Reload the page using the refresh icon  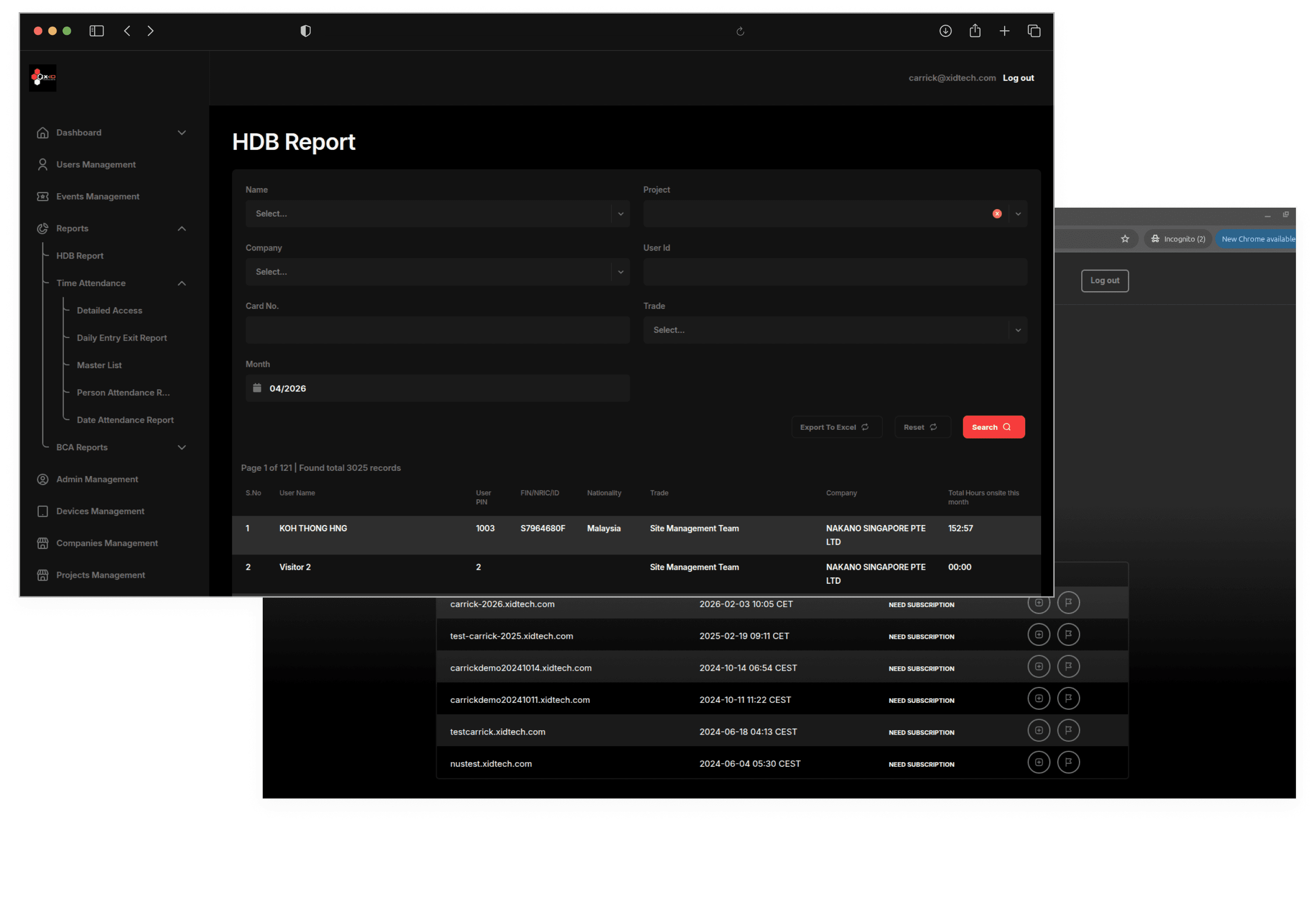click(740, 32)
